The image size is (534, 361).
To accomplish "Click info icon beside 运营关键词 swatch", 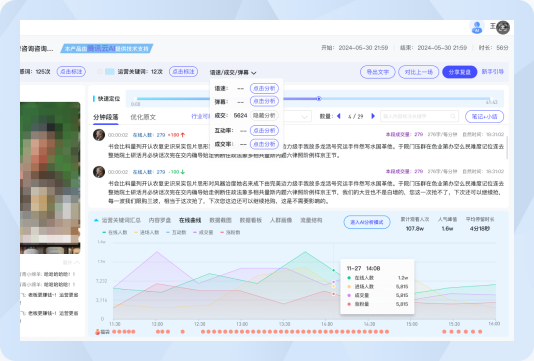I will pyautogui.click(x=100, y=72).
